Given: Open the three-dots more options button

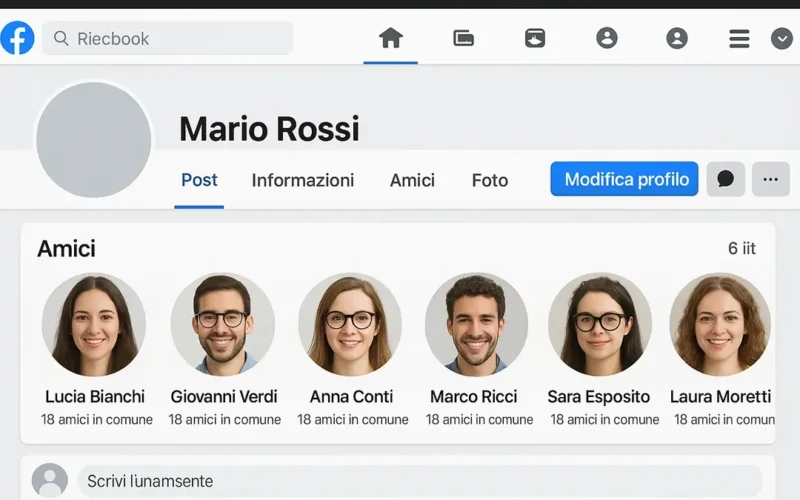Looking at the screenshot, I should tap(770, 179).
